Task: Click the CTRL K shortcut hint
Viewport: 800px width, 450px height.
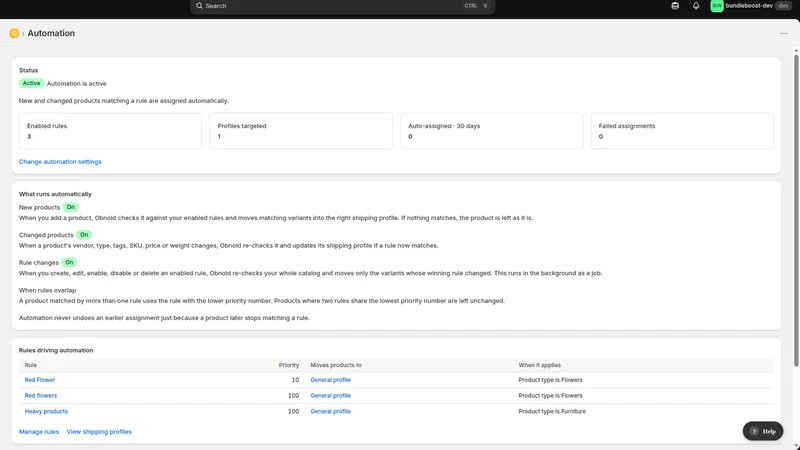Action: click(x=476, y=6)
